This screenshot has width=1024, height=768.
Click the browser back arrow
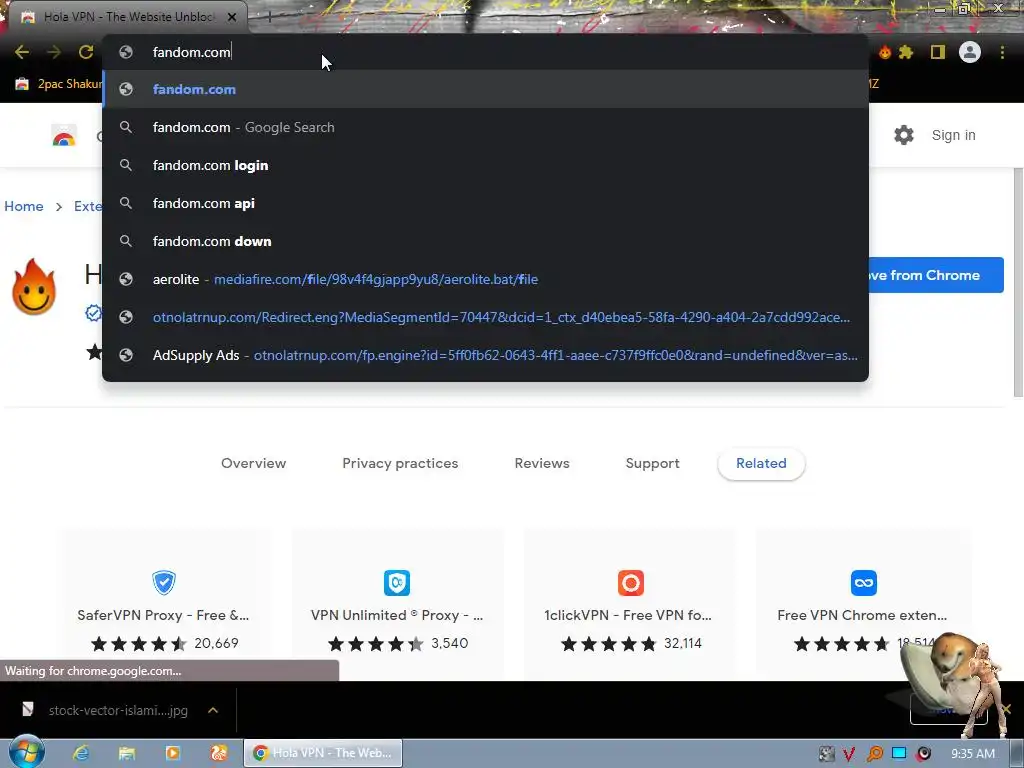(22, 52)
